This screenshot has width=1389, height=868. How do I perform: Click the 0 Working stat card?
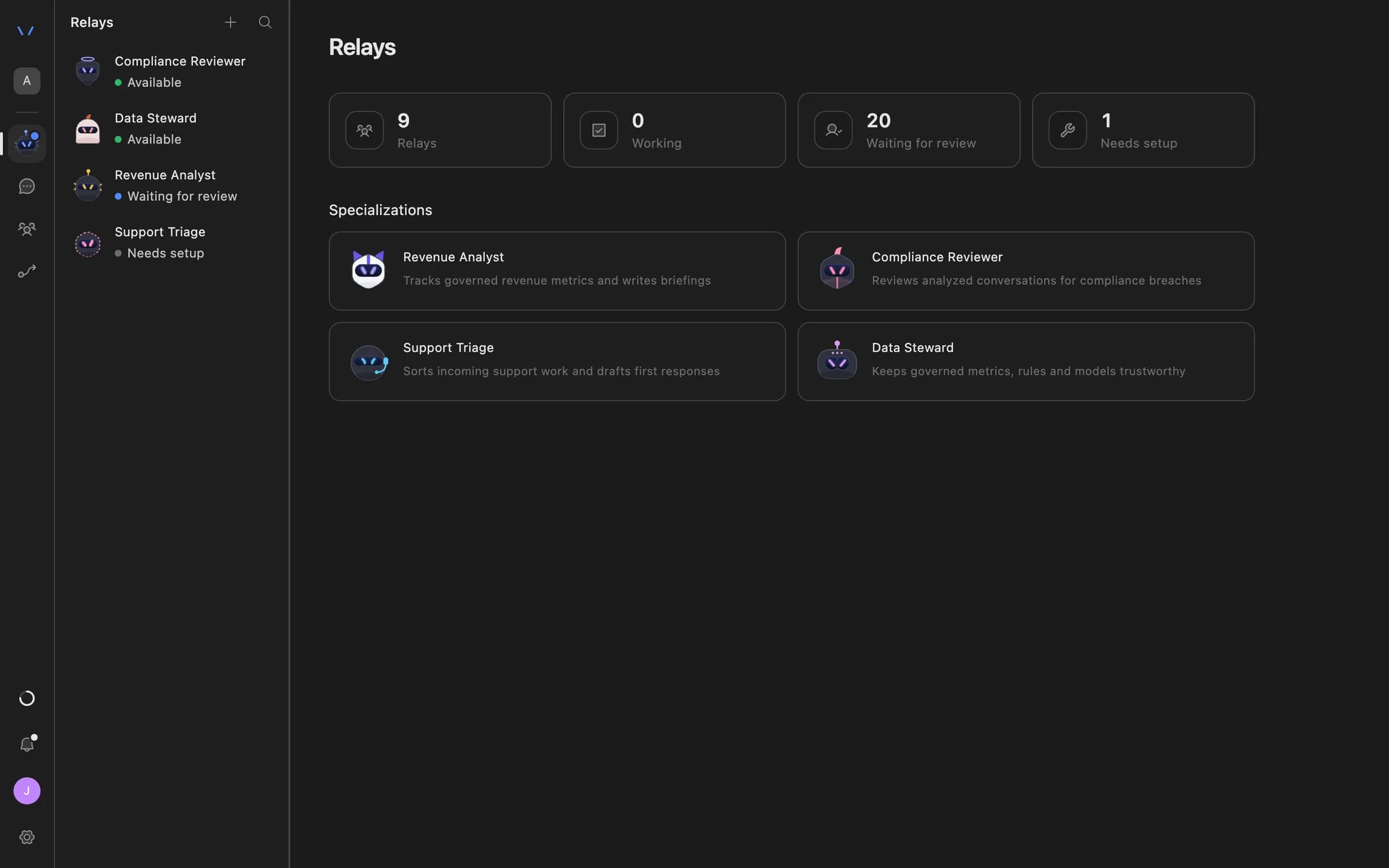[674, 130]
